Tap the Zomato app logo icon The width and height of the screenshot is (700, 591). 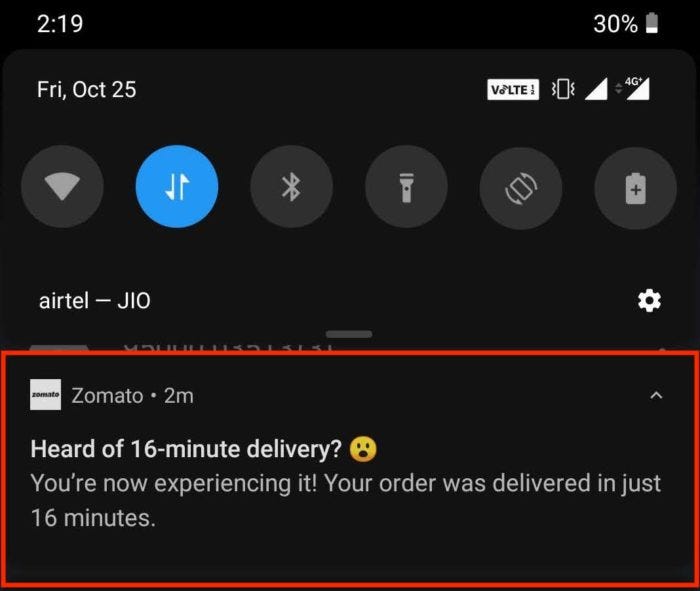click(46, 395)
